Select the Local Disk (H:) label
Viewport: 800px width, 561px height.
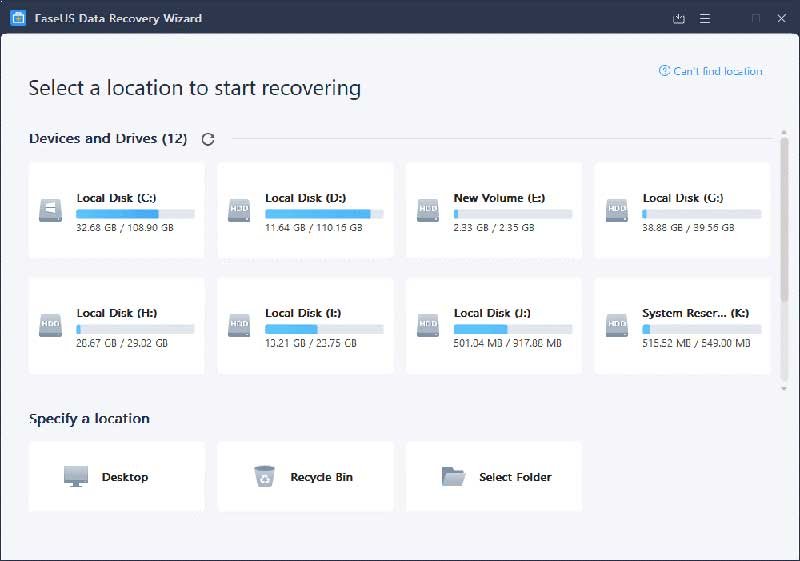[117, 313]
